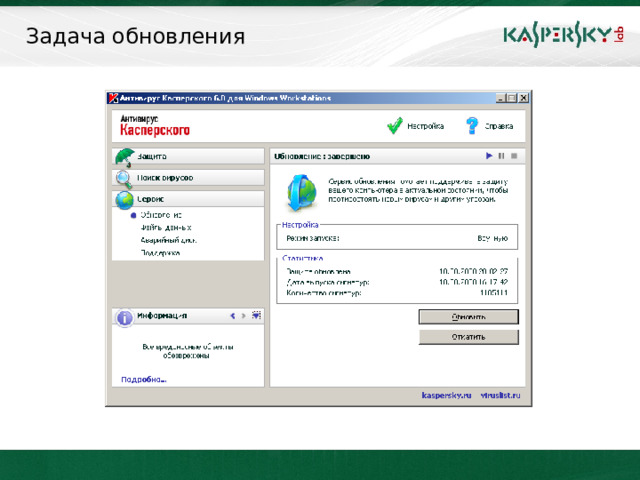This screenshot has height=480, width=640.
Task: Click the round Информация icon
Action: point(124,317)
